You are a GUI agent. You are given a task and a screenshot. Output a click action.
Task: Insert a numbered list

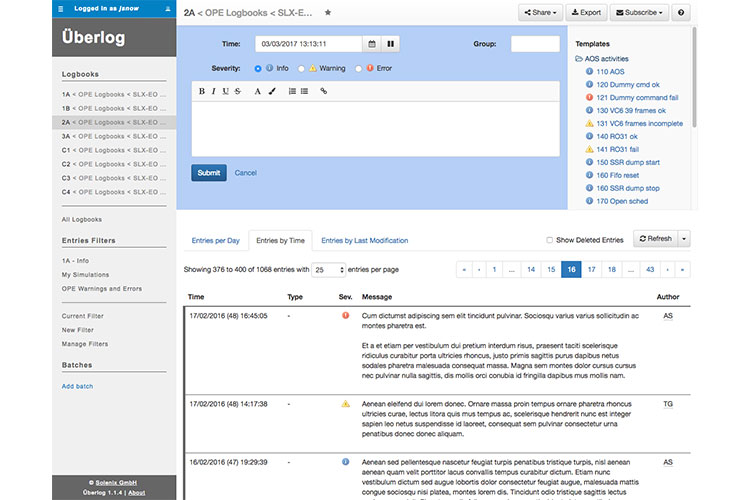(x=292, y=91)
